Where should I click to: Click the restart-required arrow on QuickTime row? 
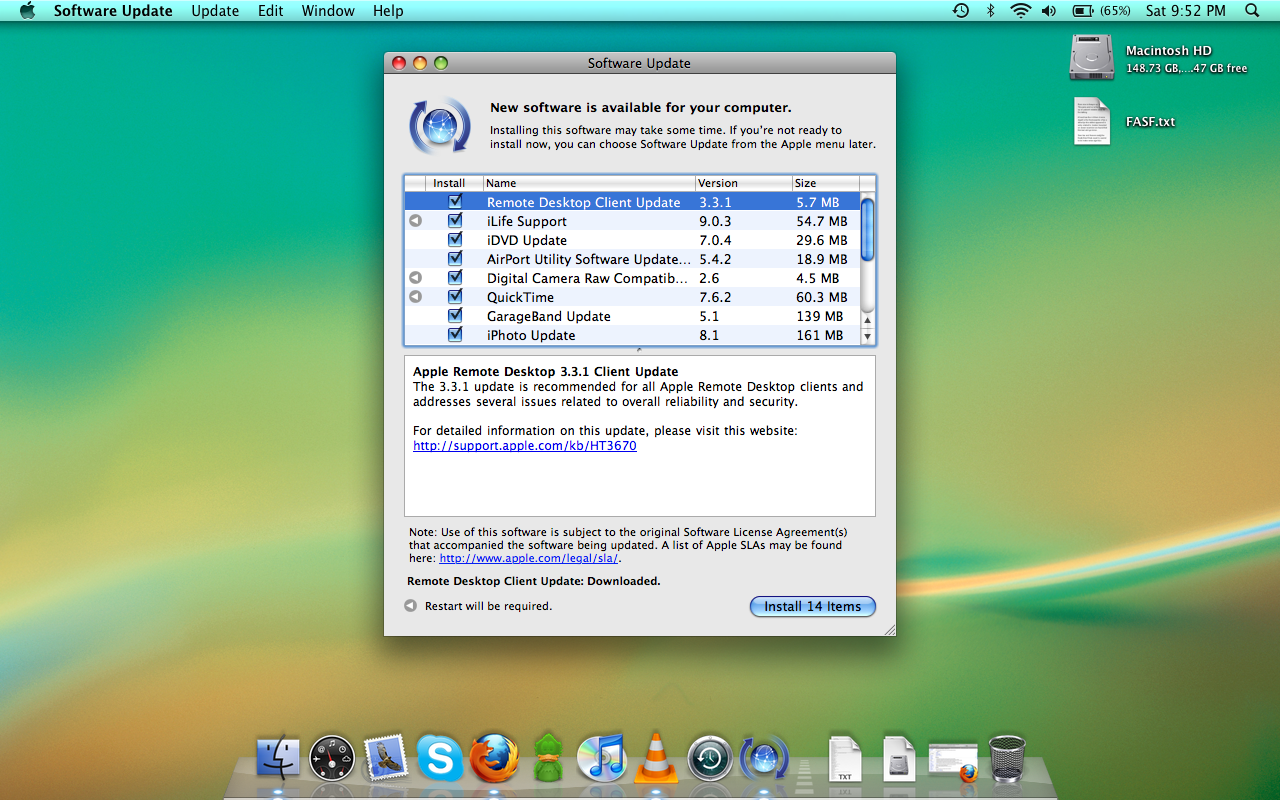click(415, 297)
